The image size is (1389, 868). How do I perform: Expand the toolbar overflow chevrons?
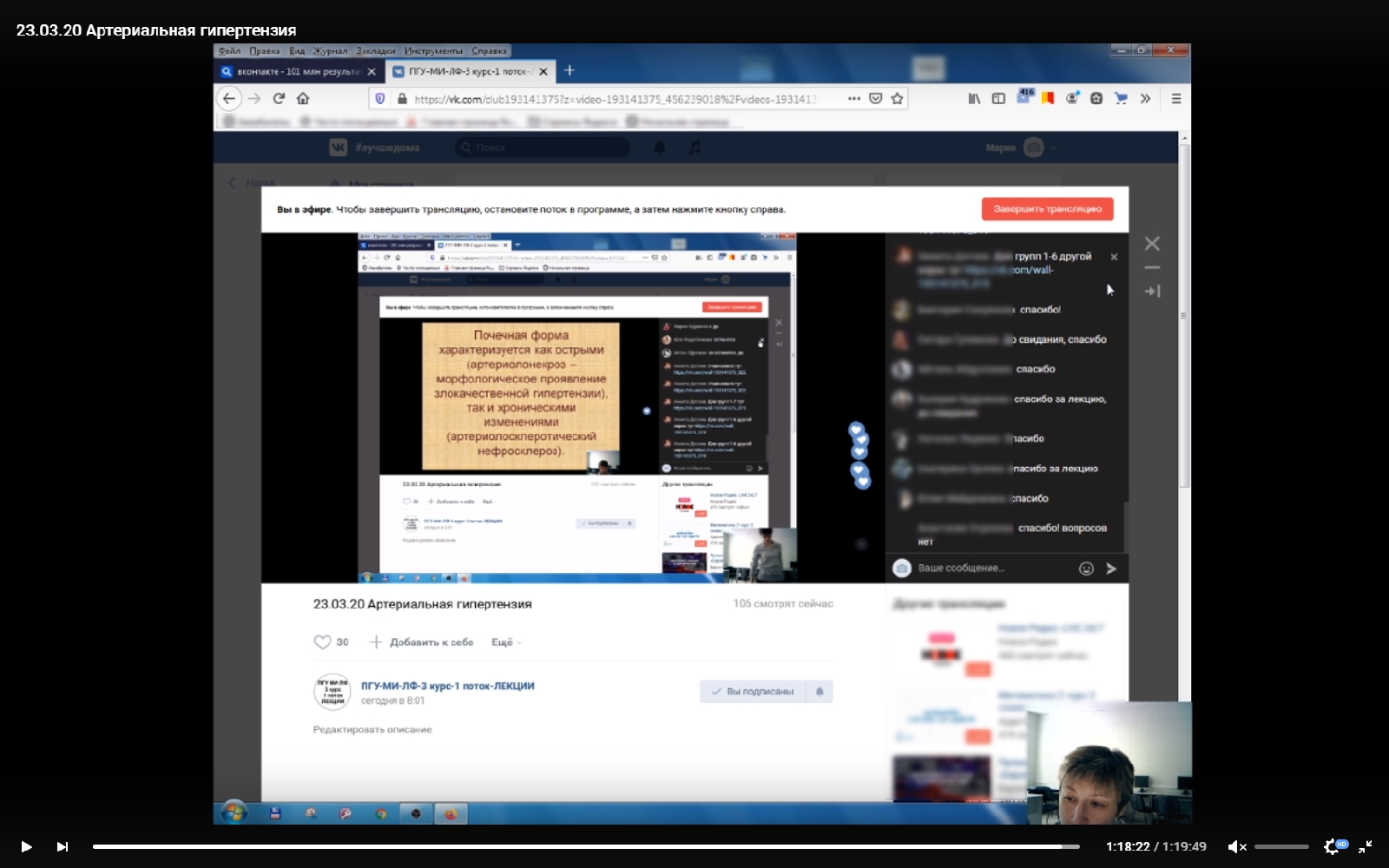(x=1145, y=99)
